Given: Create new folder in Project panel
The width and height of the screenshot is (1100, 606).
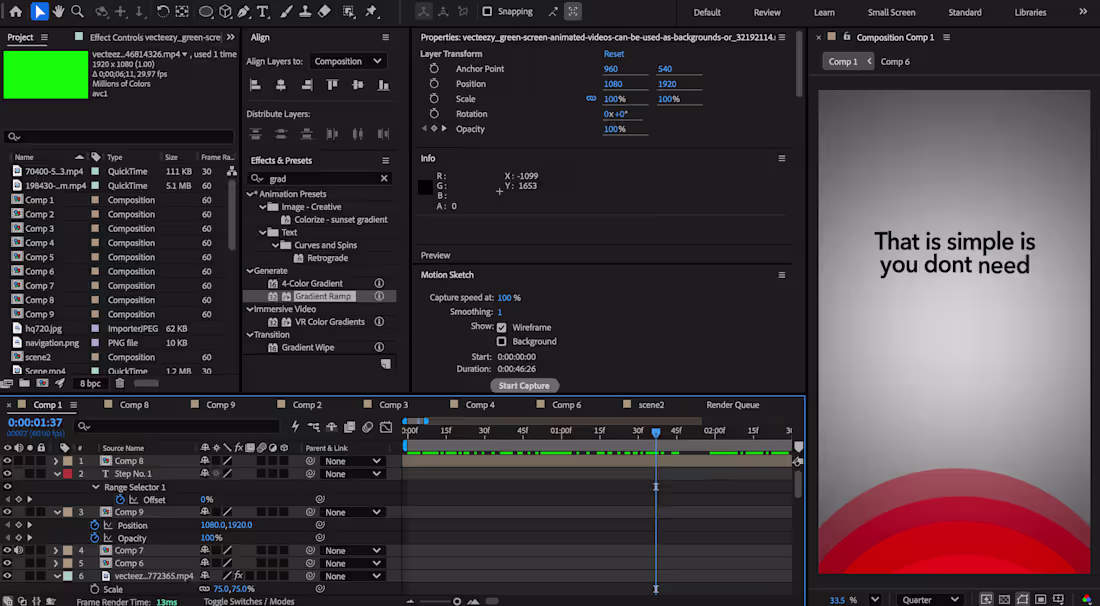Looking at the screenshot, I should [25, 383].
